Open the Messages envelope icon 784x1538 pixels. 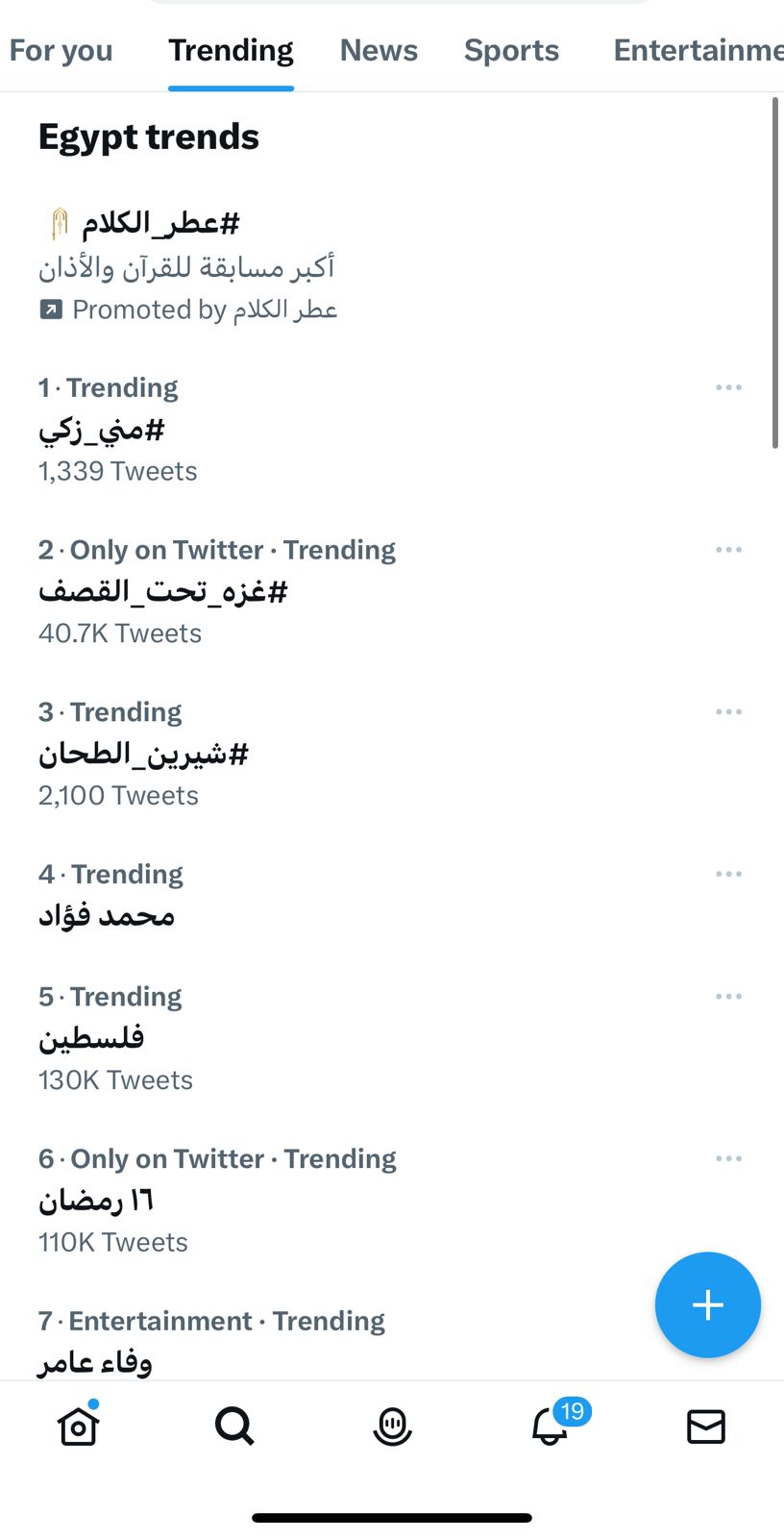pos(706,1426)
